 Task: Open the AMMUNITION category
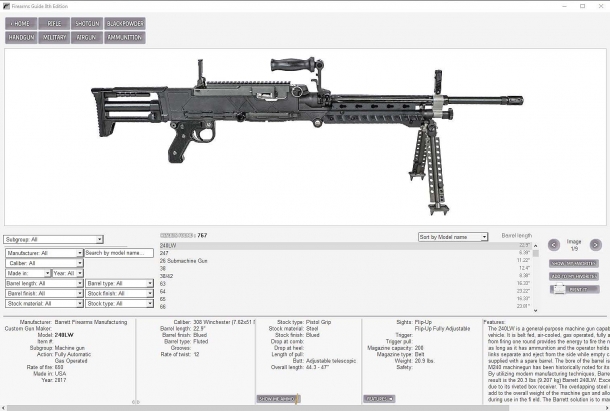tap(125, 37)
